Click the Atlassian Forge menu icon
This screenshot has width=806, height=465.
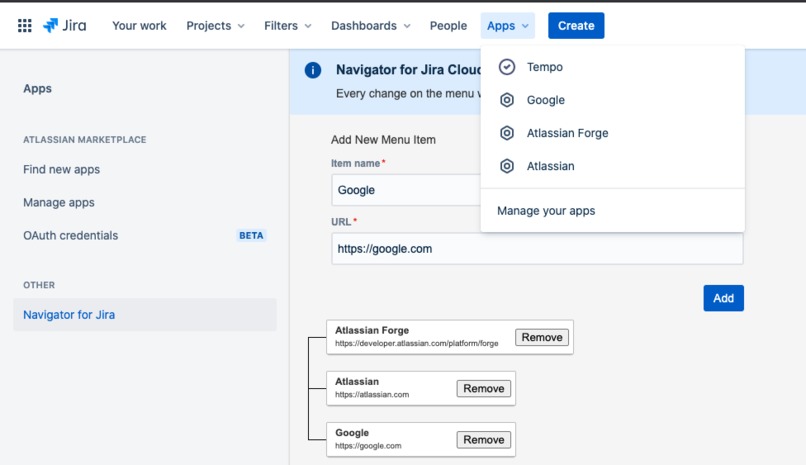click(x=507, y=133)
